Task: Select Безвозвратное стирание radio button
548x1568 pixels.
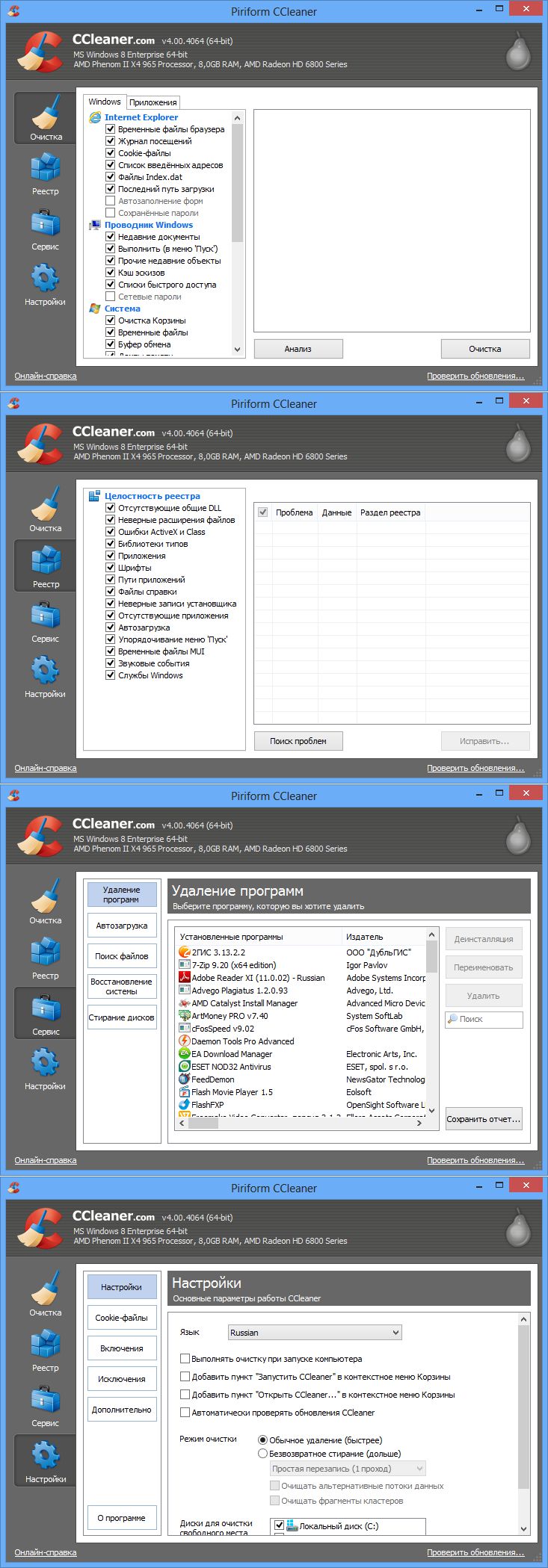Action: (262, 1454)
